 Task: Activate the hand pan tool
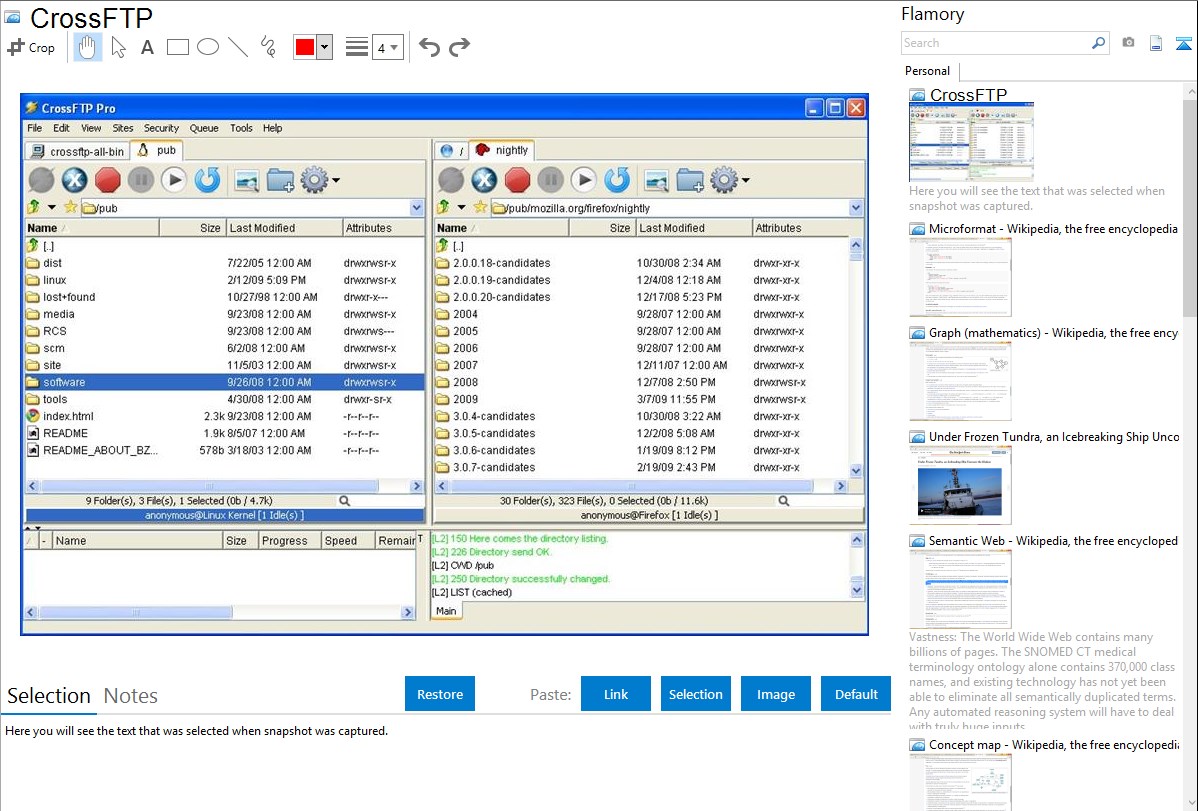87,47
